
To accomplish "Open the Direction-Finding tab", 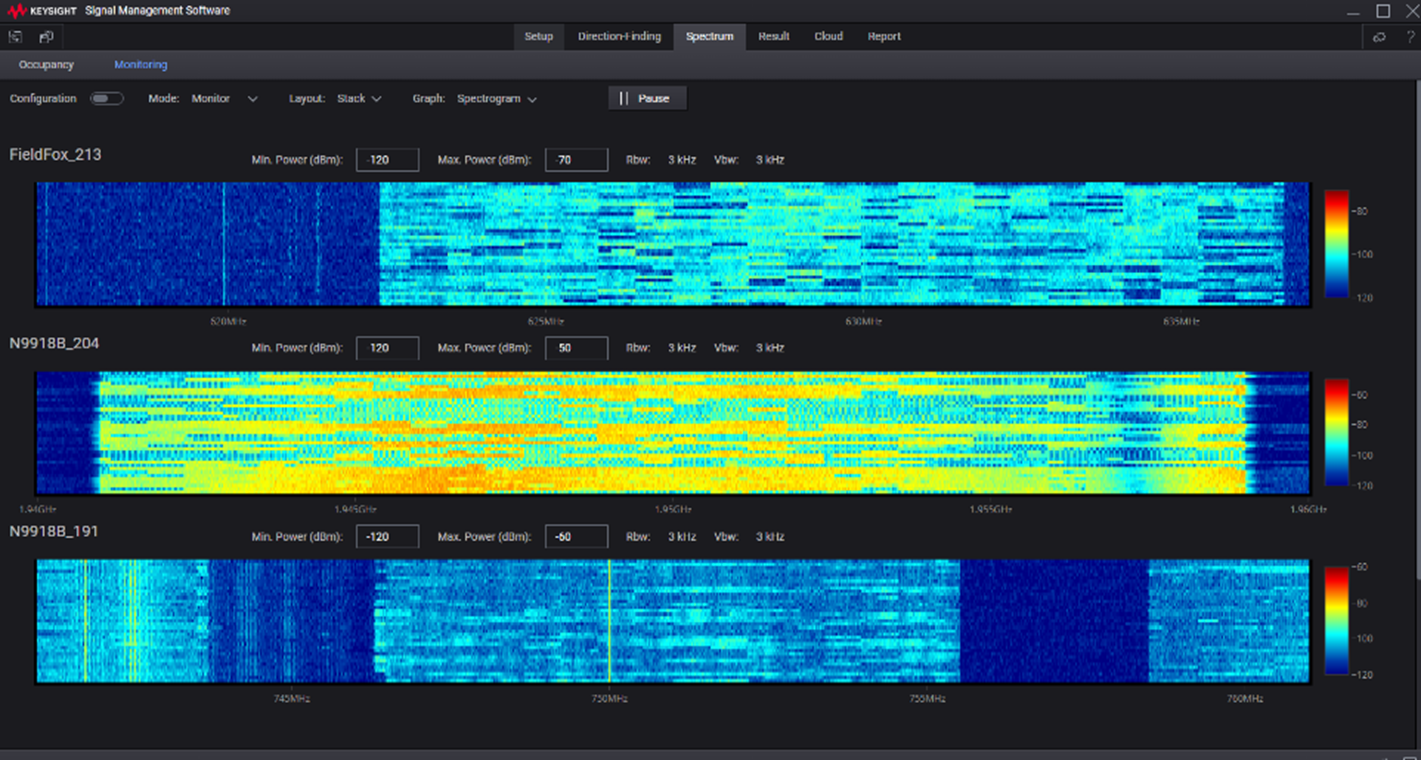I will pos(619,37).
